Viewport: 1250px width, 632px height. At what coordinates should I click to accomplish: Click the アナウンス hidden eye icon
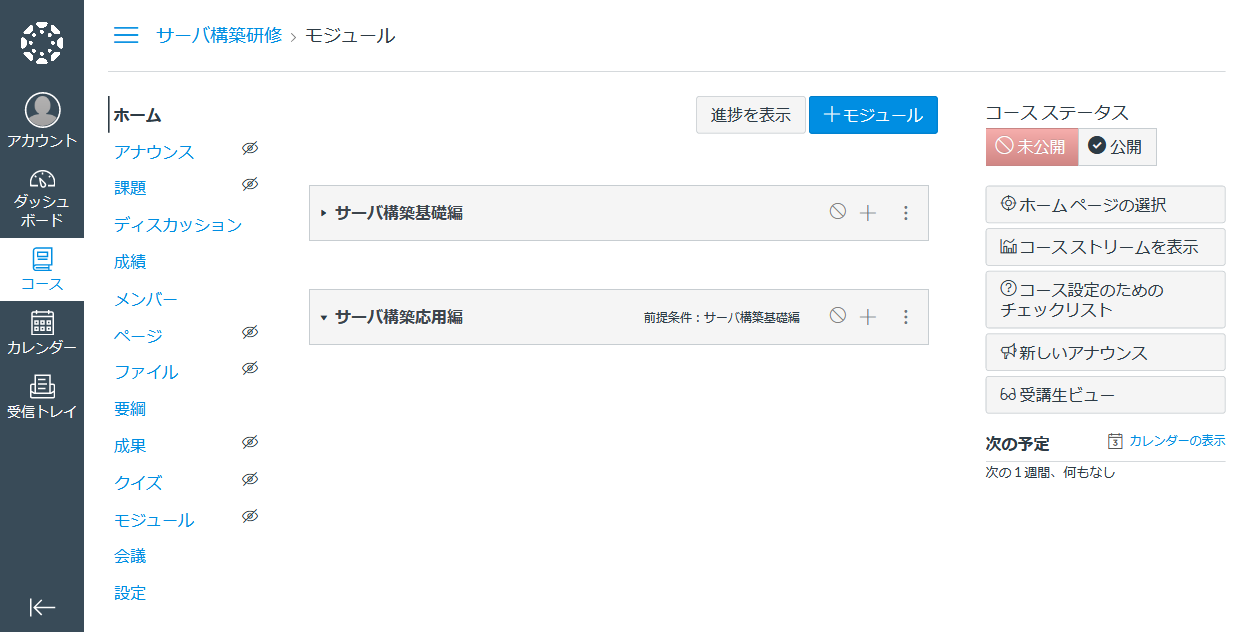click(x=250, y=148)
